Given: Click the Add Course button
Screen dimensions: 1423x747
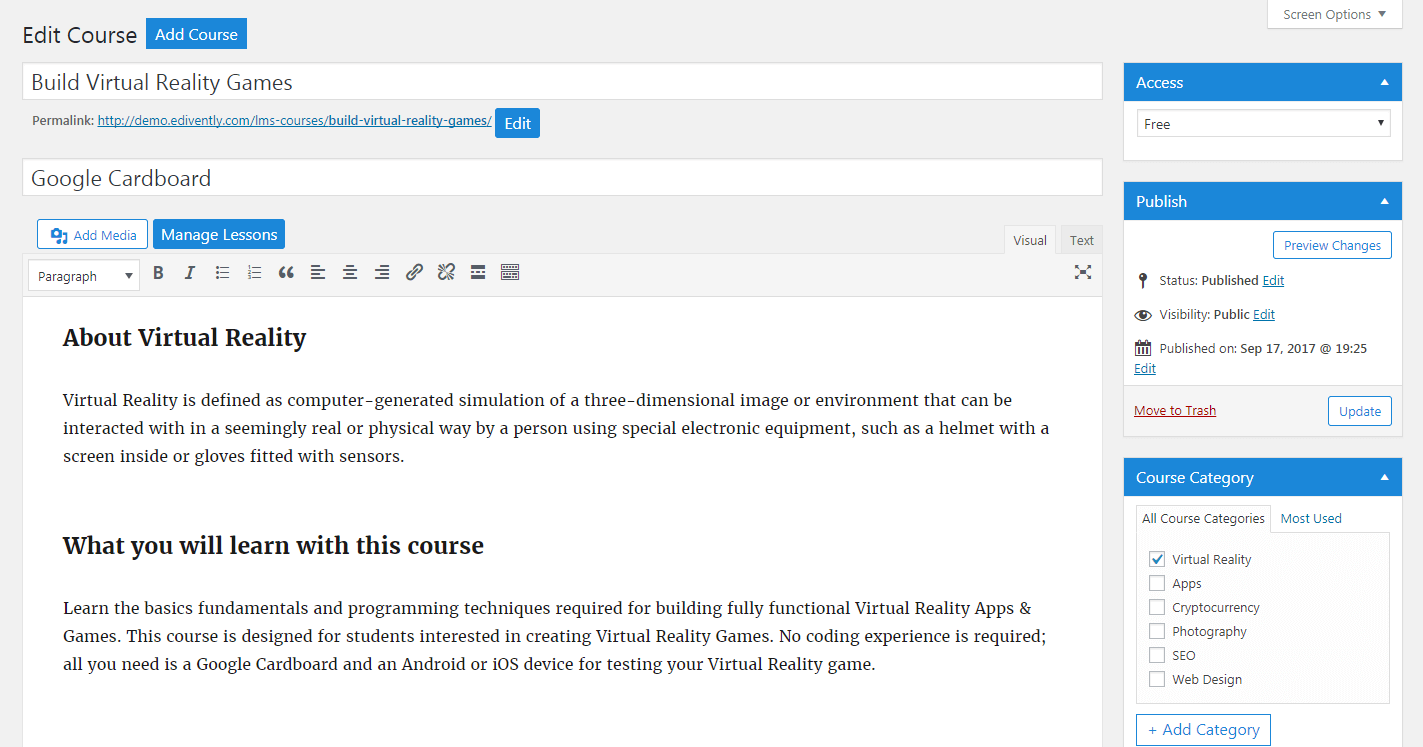Looking at the screenshot, I should point(196,34).
